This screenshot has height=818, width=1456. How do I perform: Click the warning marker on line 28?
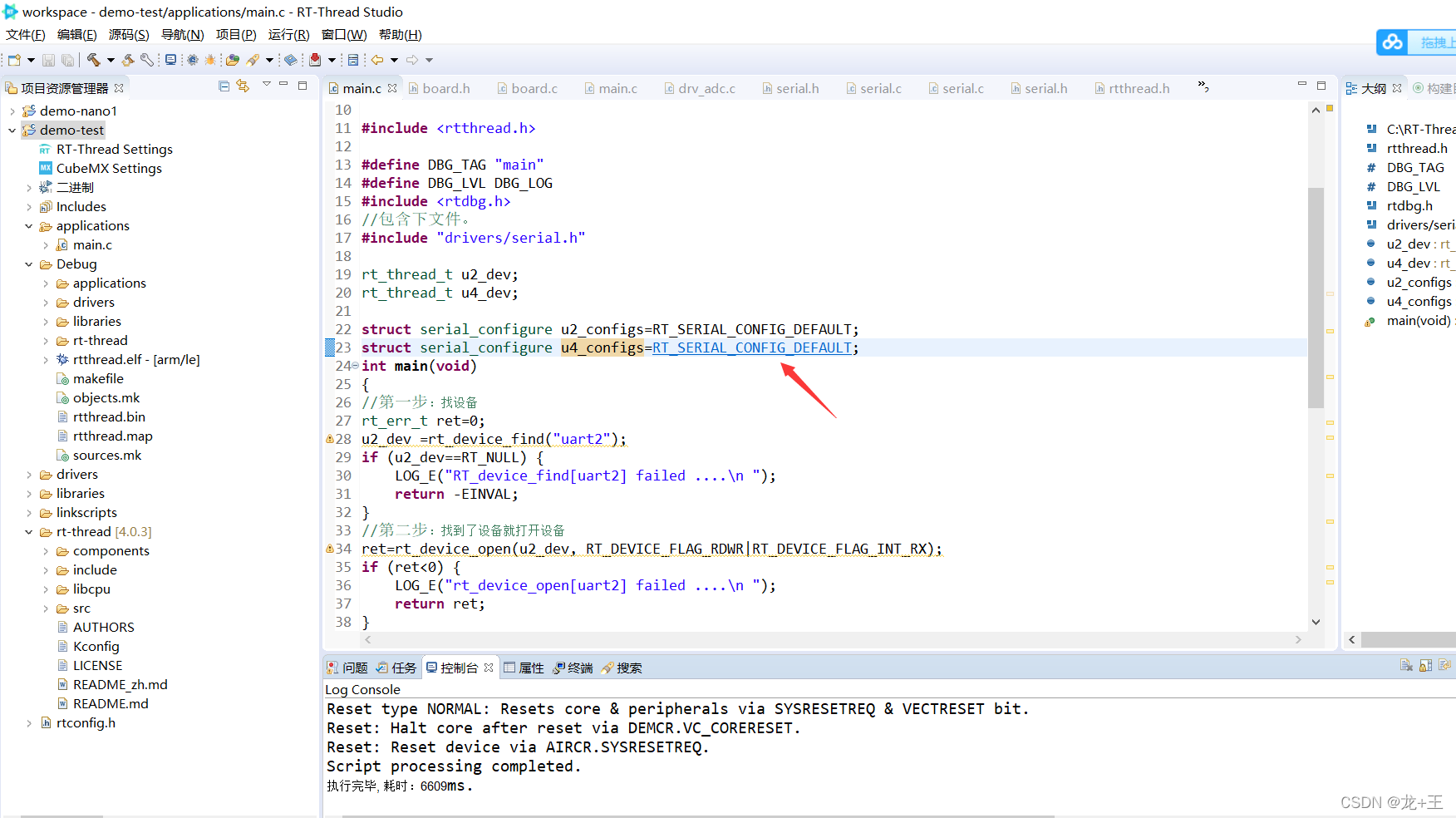pyautogui.click(x=329, y=439)
